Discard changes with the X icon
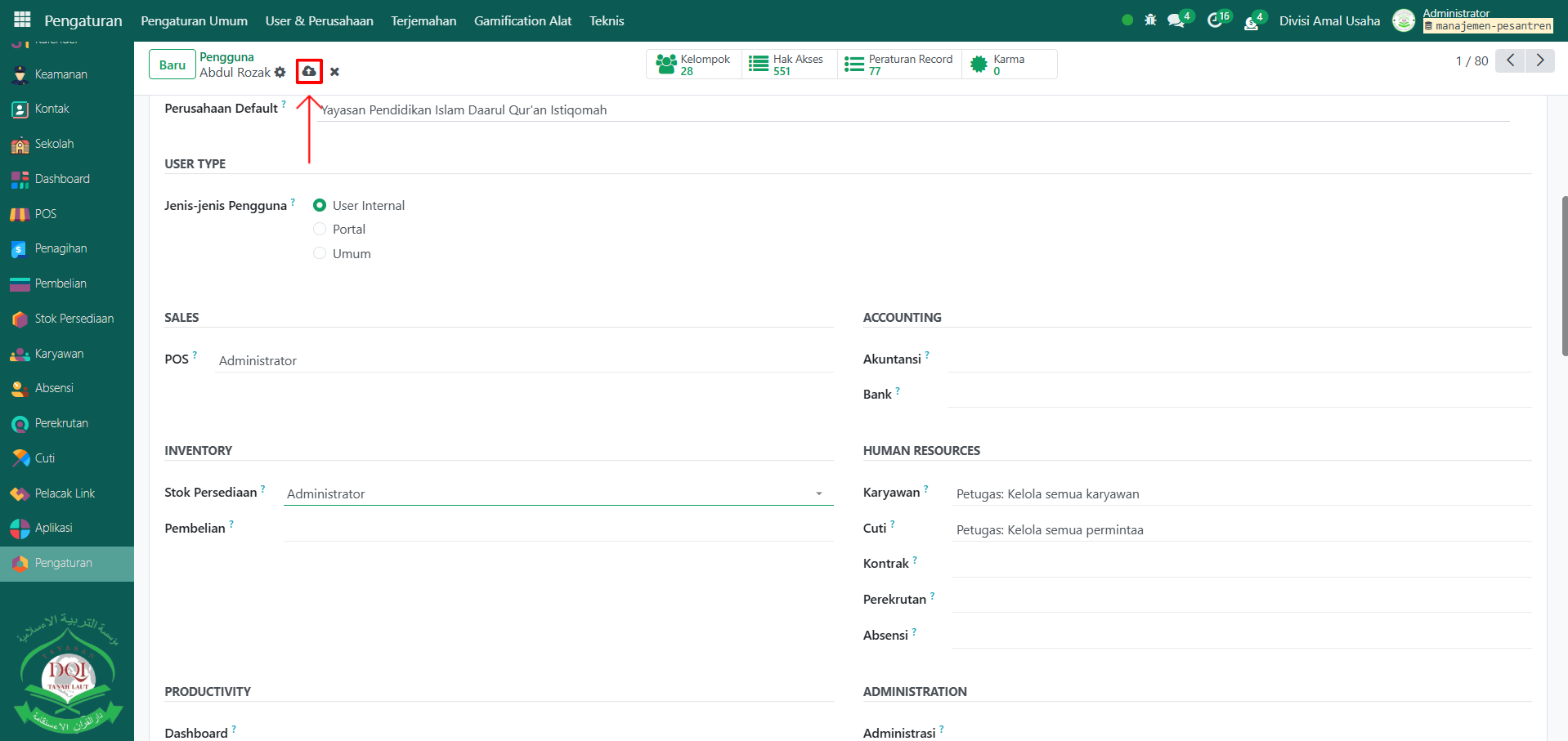 [334, 72]
